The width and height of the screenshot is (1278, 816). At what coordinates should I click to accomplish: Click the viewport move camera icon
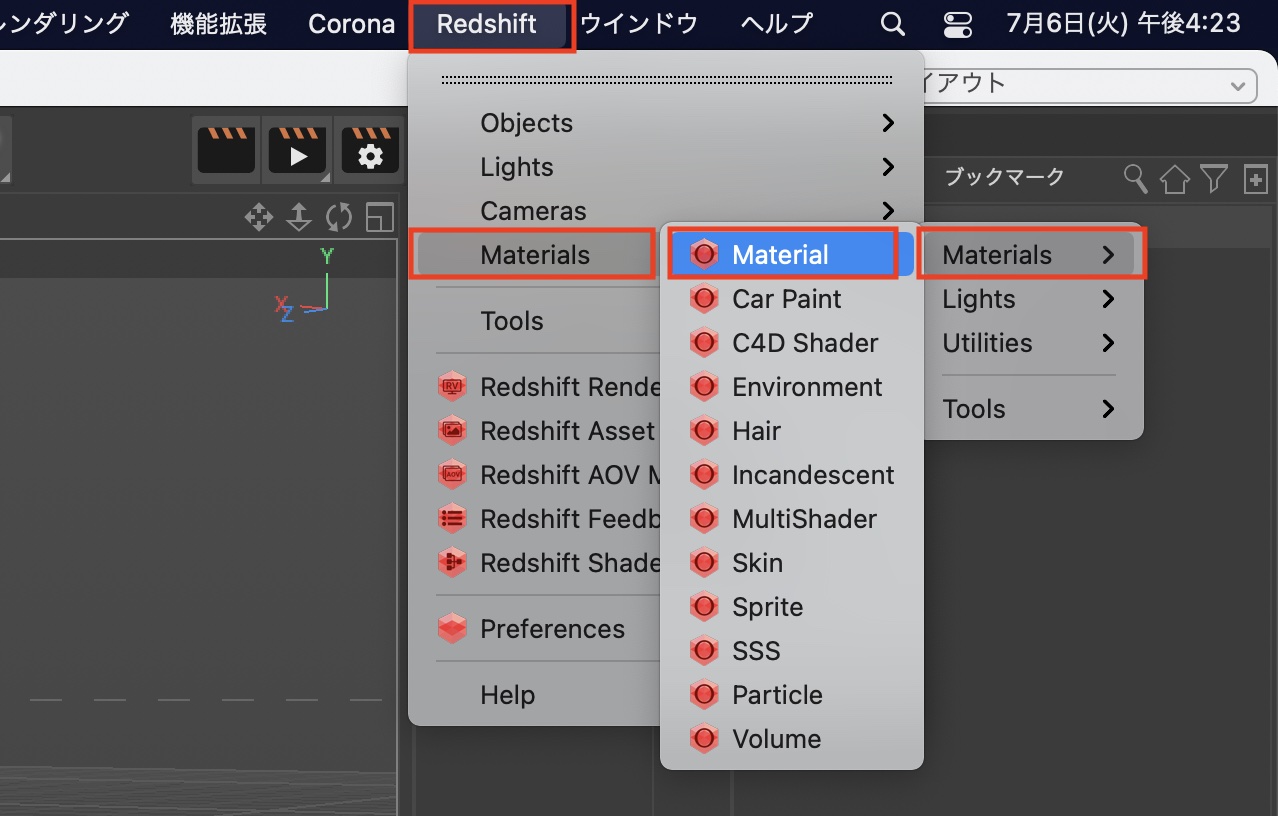259,217
